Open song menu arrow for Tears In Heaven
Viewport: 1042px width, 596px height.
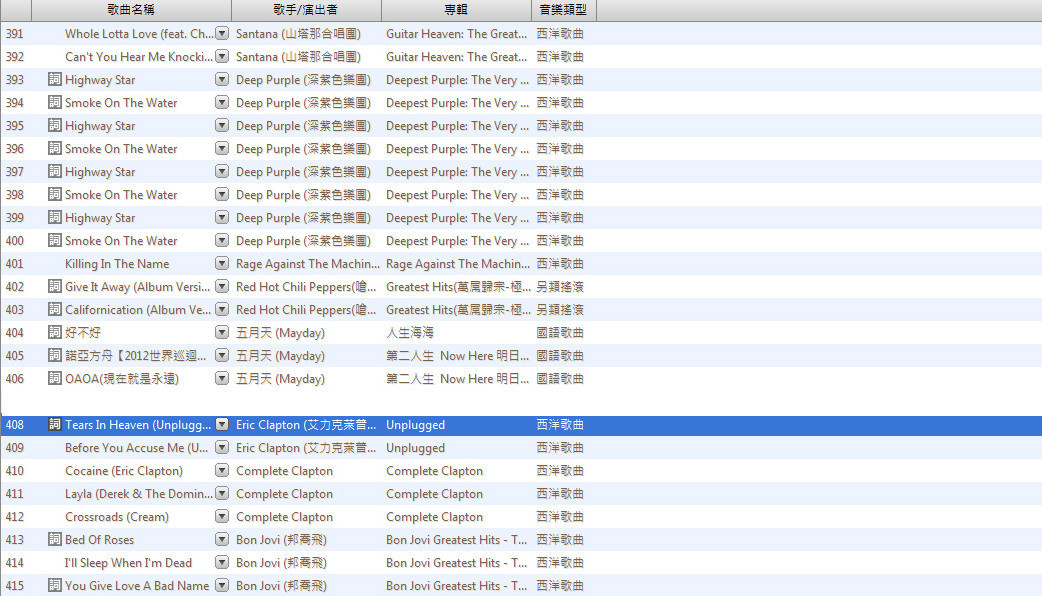tap(222, 425)
